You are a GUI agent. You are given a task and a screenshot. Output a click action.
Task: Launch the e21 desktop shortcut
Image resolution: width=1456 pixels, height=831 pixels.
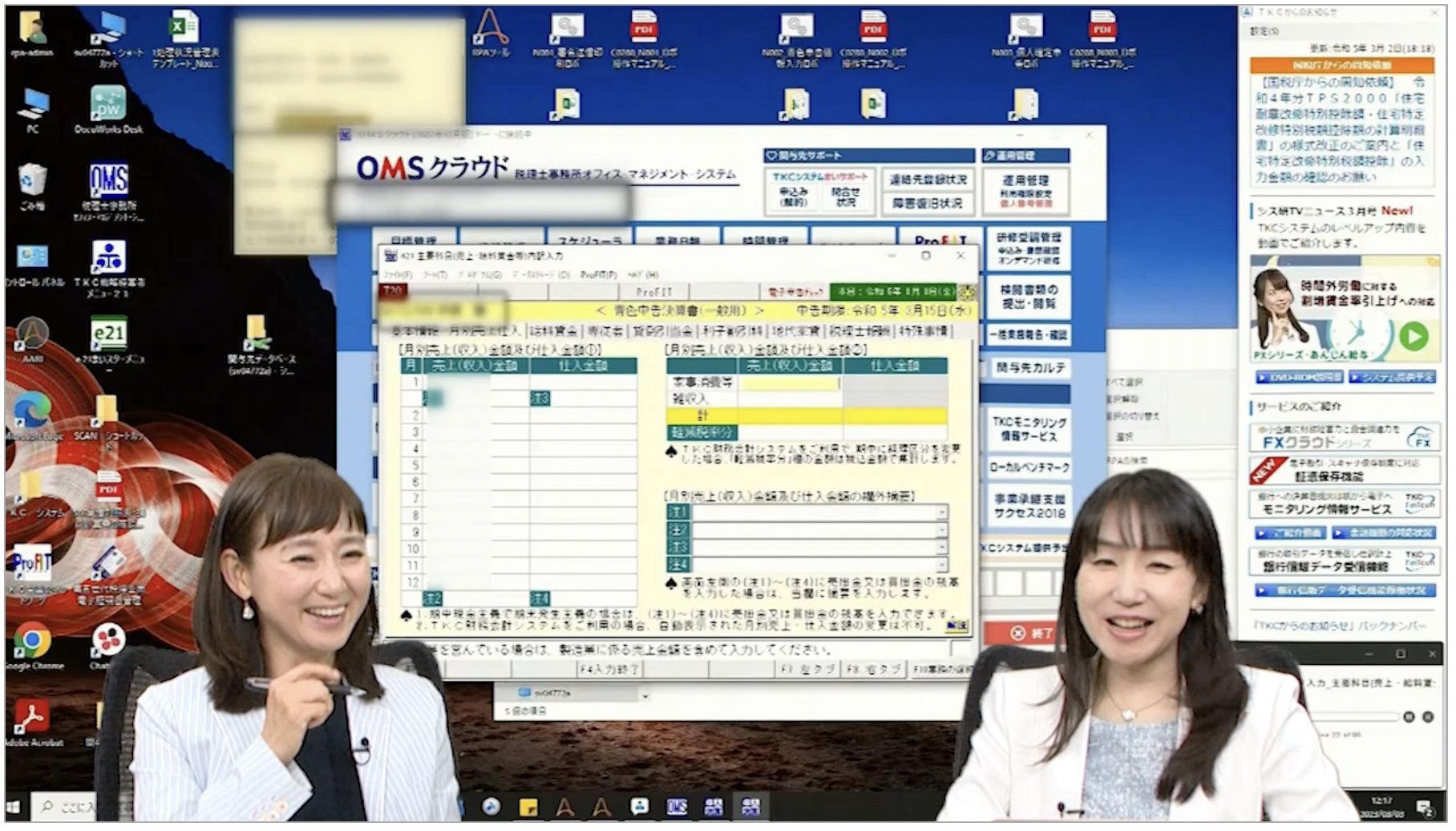pos(108,334)
